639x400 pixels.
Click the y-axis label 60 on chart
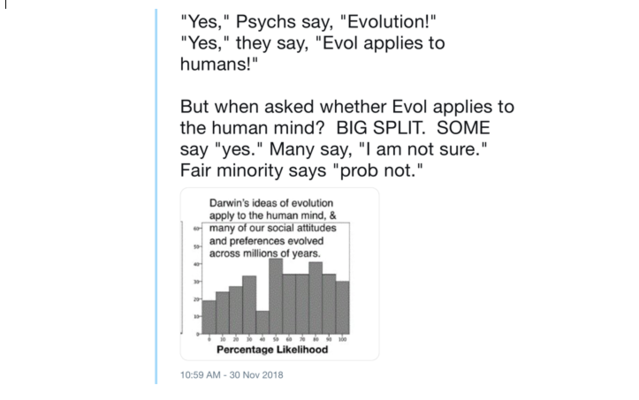(x=196, y=229)
